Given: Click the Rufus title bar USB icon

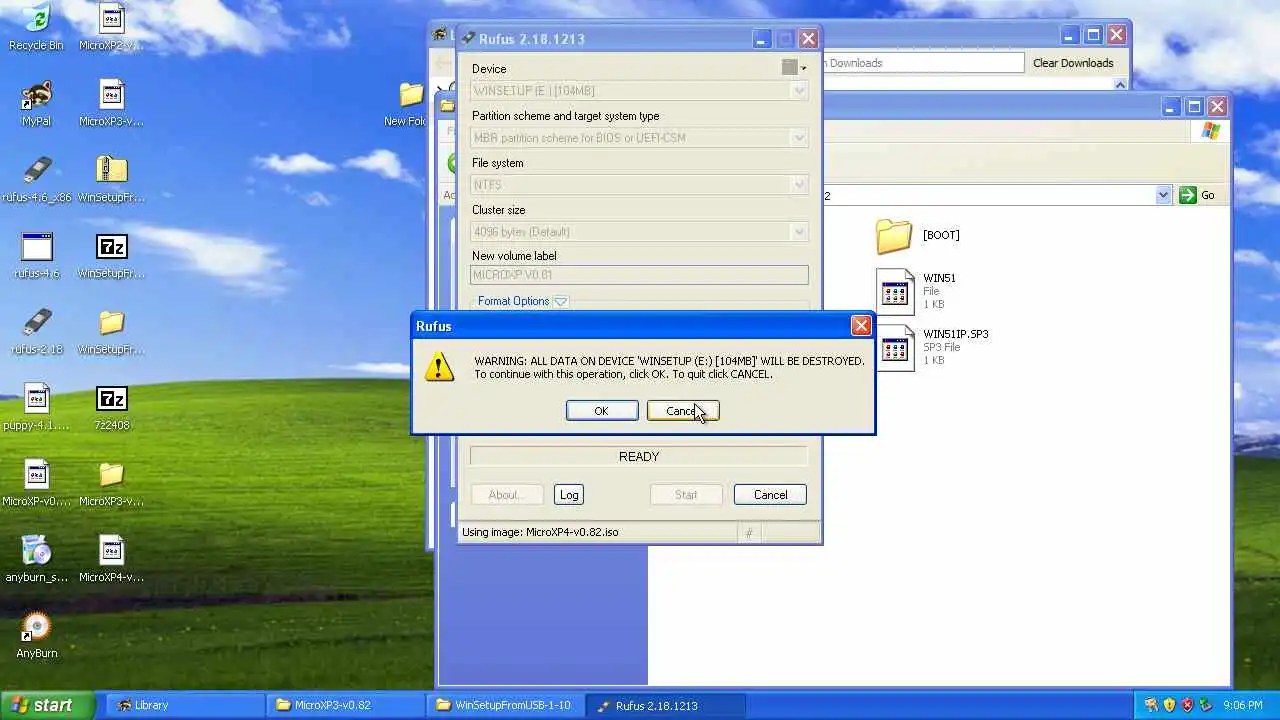Looking at the screenshot, I should (x=468, y=39).
